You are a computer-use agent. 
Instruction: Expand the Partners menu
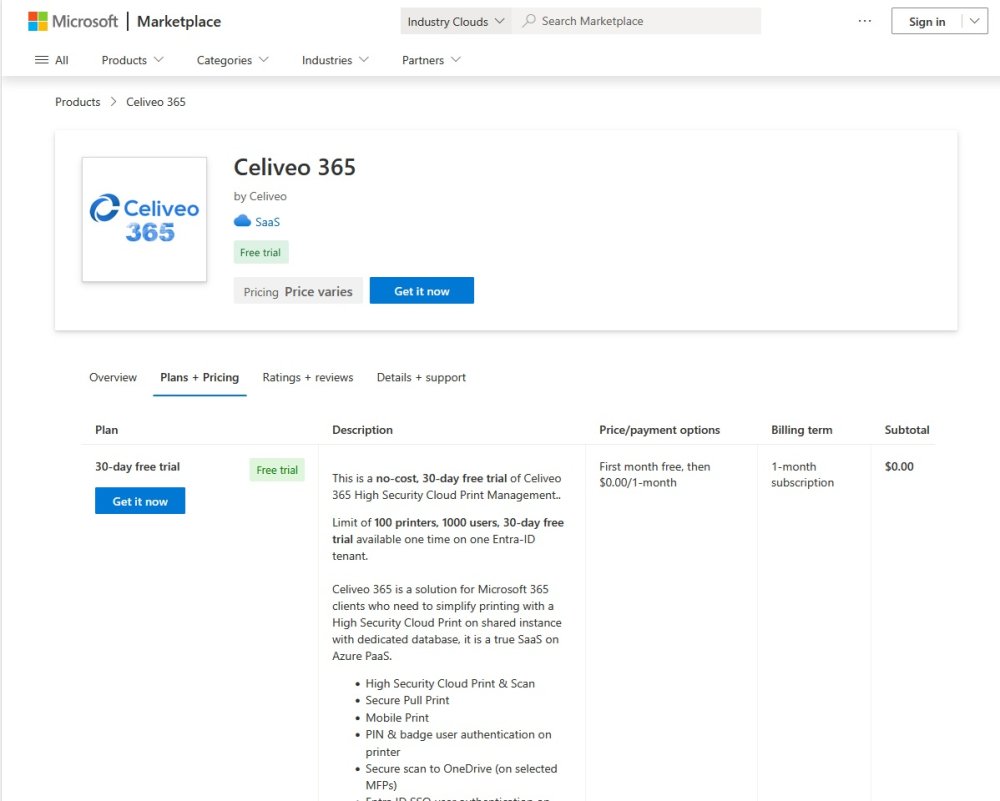[x=430, y=60]
